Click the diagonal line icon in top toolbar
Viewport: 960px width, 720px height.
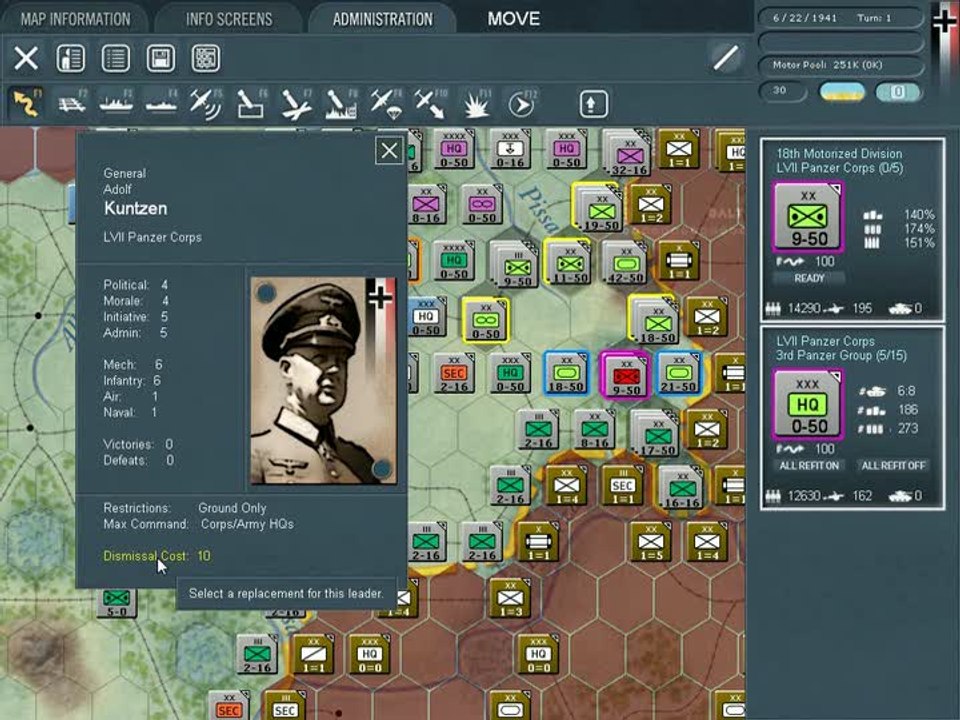click(x=726, y=58)
